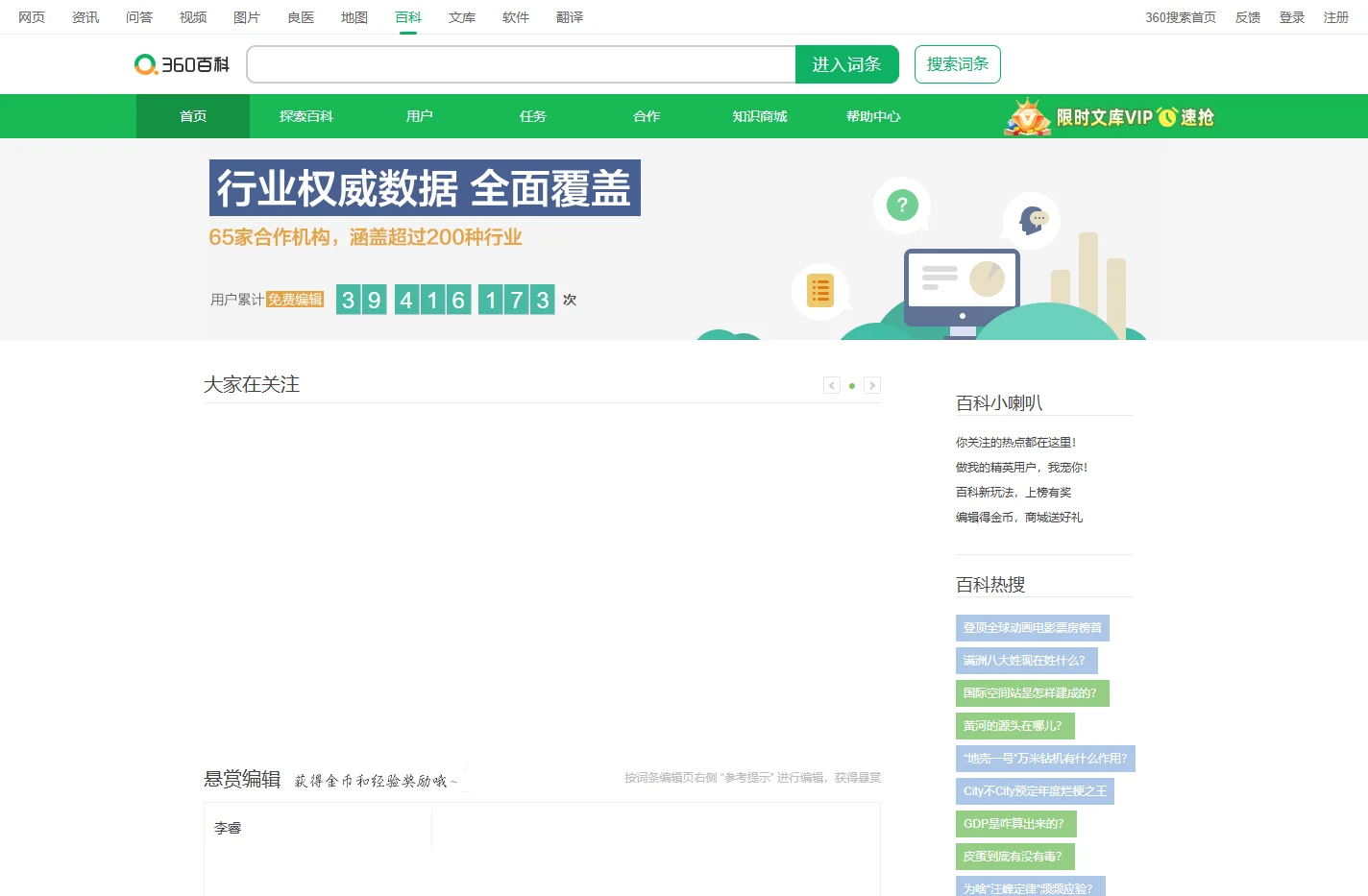1368x896 pixels.
Task: Open the 李睿 entry in 悬赏编辑
Action: pos(228,828)
